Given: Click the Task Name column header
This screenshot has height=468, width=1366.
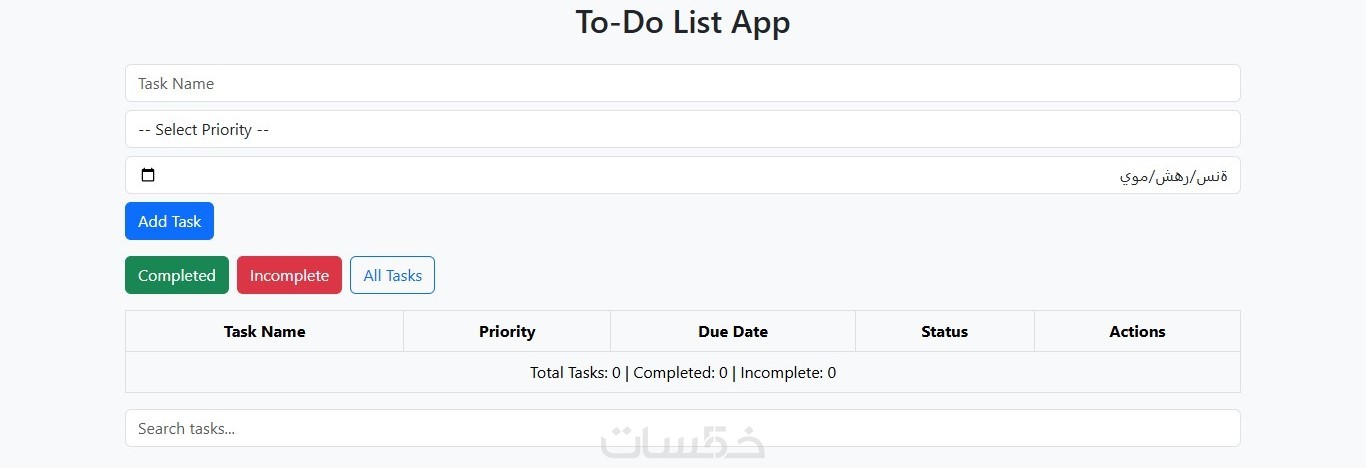Looking at the screenshot, I should (x=264, y=332).
